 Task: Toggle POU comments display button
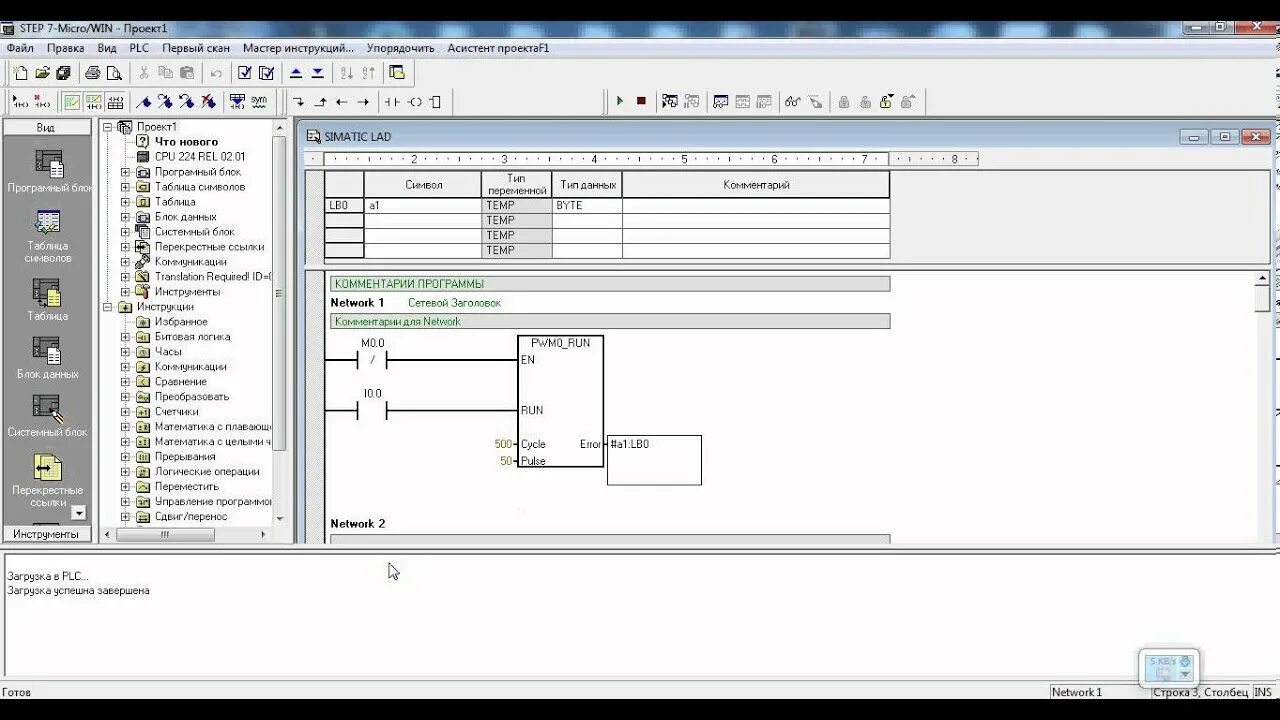(72, 101)
